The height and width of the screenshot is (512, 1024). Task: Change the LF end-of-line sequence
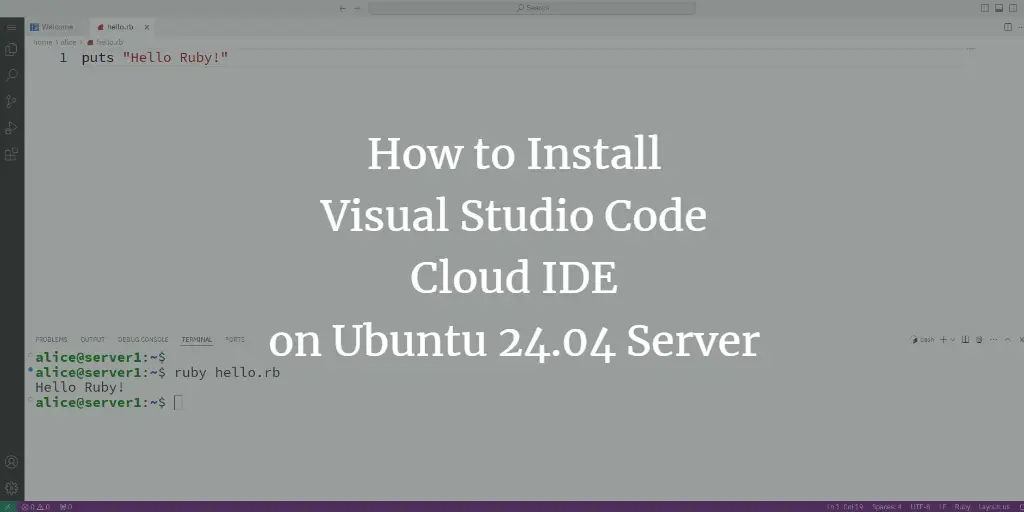pyautogui.click(x=942, y=507)
